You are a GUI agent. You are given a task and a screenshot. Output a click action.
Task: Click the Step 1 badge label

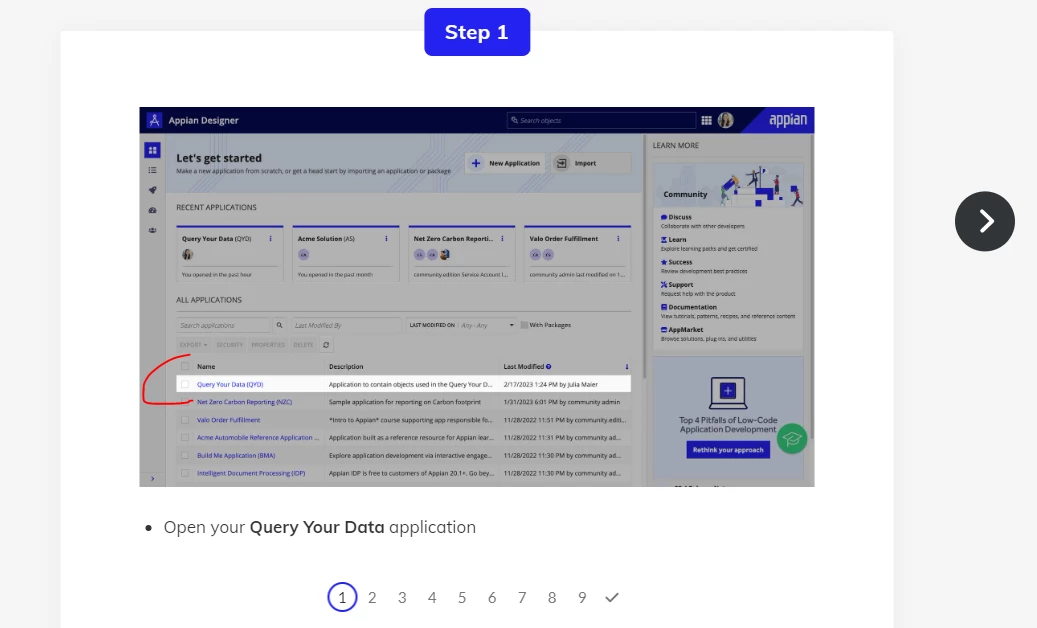[x=477, y=32]
